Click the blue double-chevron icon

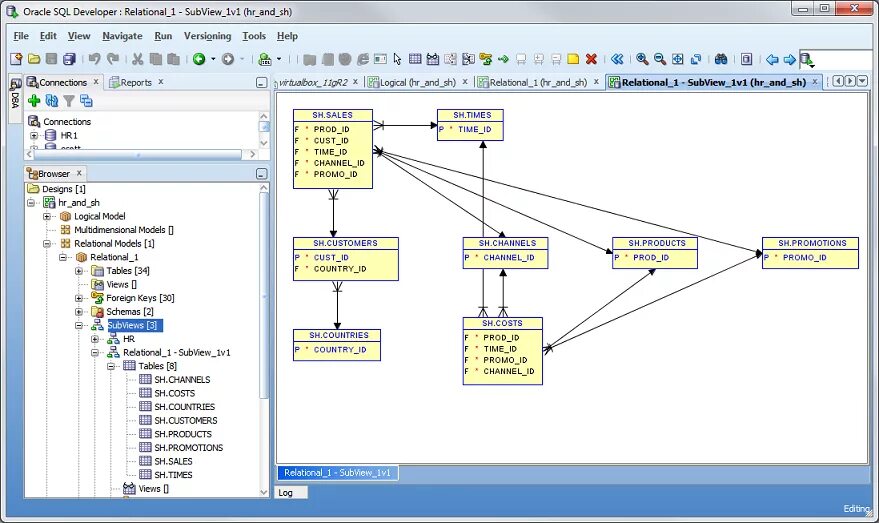617,59
